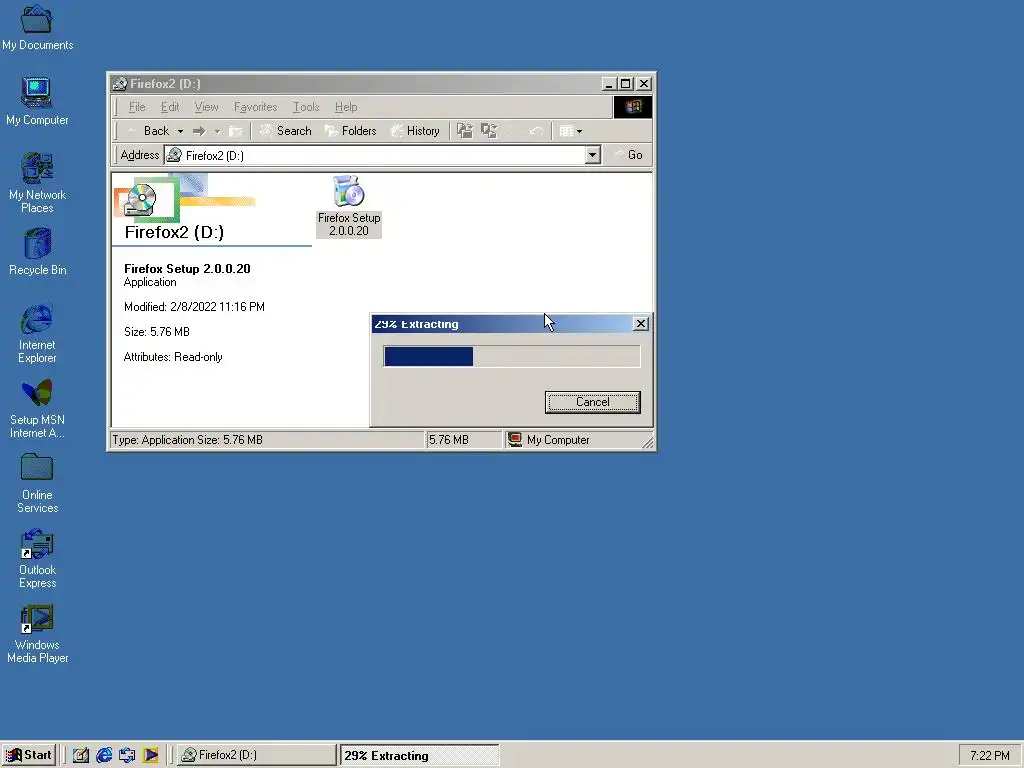The width and height of the screenshot is (1024, 768).
Task: Click the Address bar field
Action: pos(375,155)
